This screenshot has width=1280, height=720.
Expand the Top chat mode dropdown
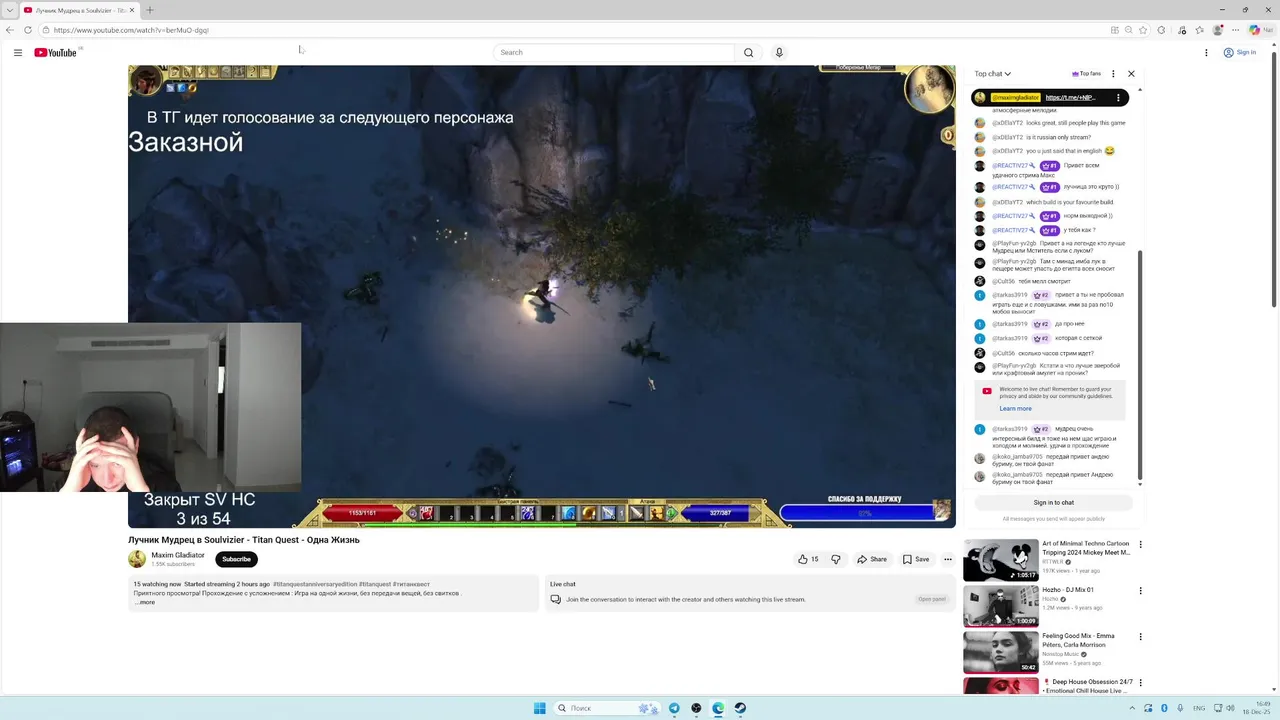pyautogui.click(x=993, y=74)
